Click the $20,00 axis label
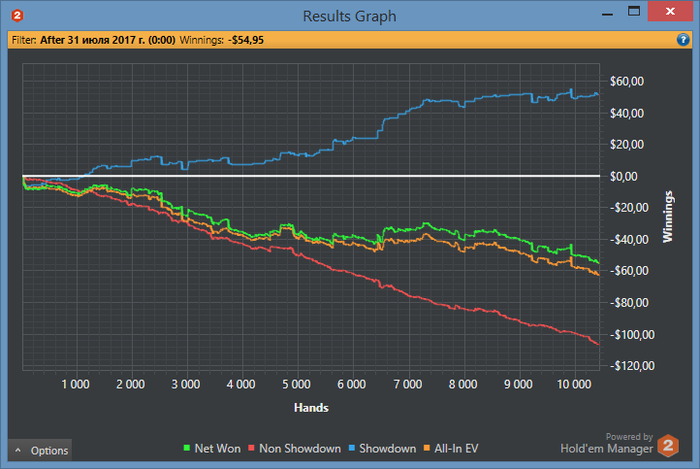This screenshot has width=700, height=469. pyautogui.click(x=627, y=145)
